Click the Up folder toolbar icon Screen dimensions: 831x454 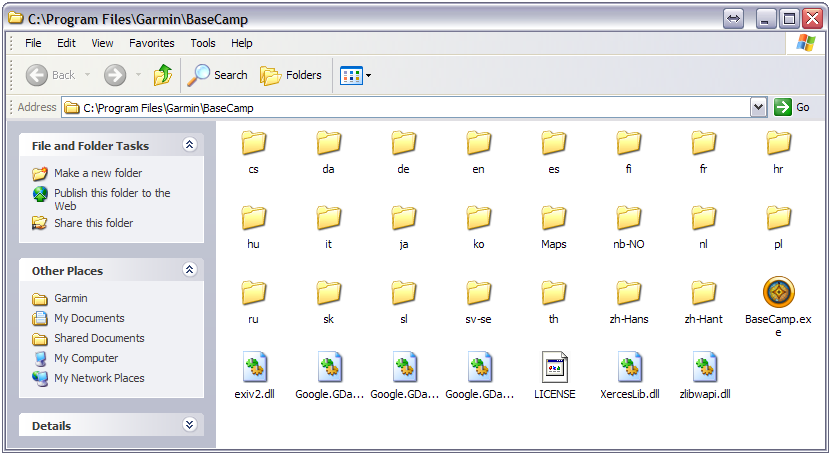tap(163, 75)
